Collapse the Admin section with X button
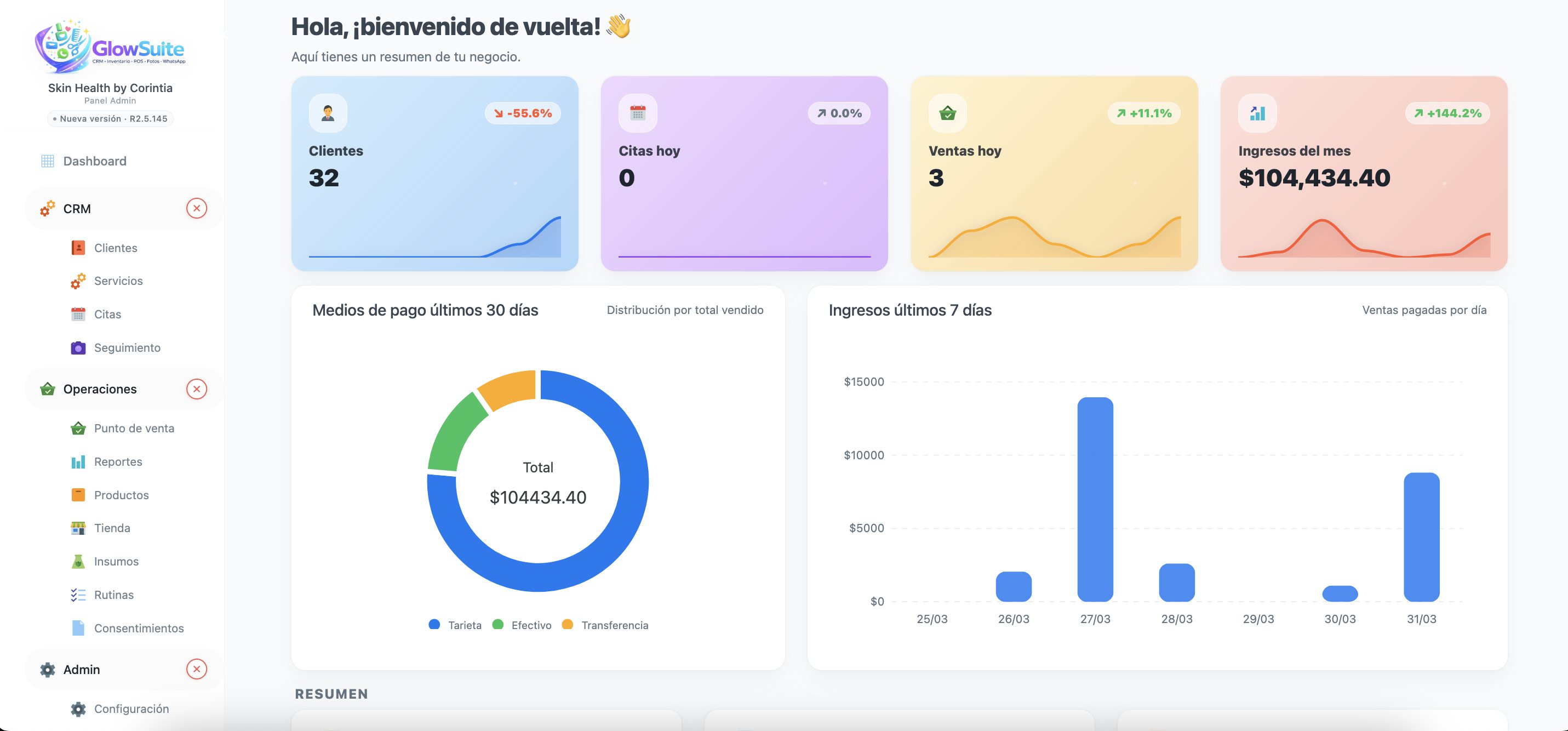The width and height of the screenshot is (1568, 731). click(x=197, y=670)
